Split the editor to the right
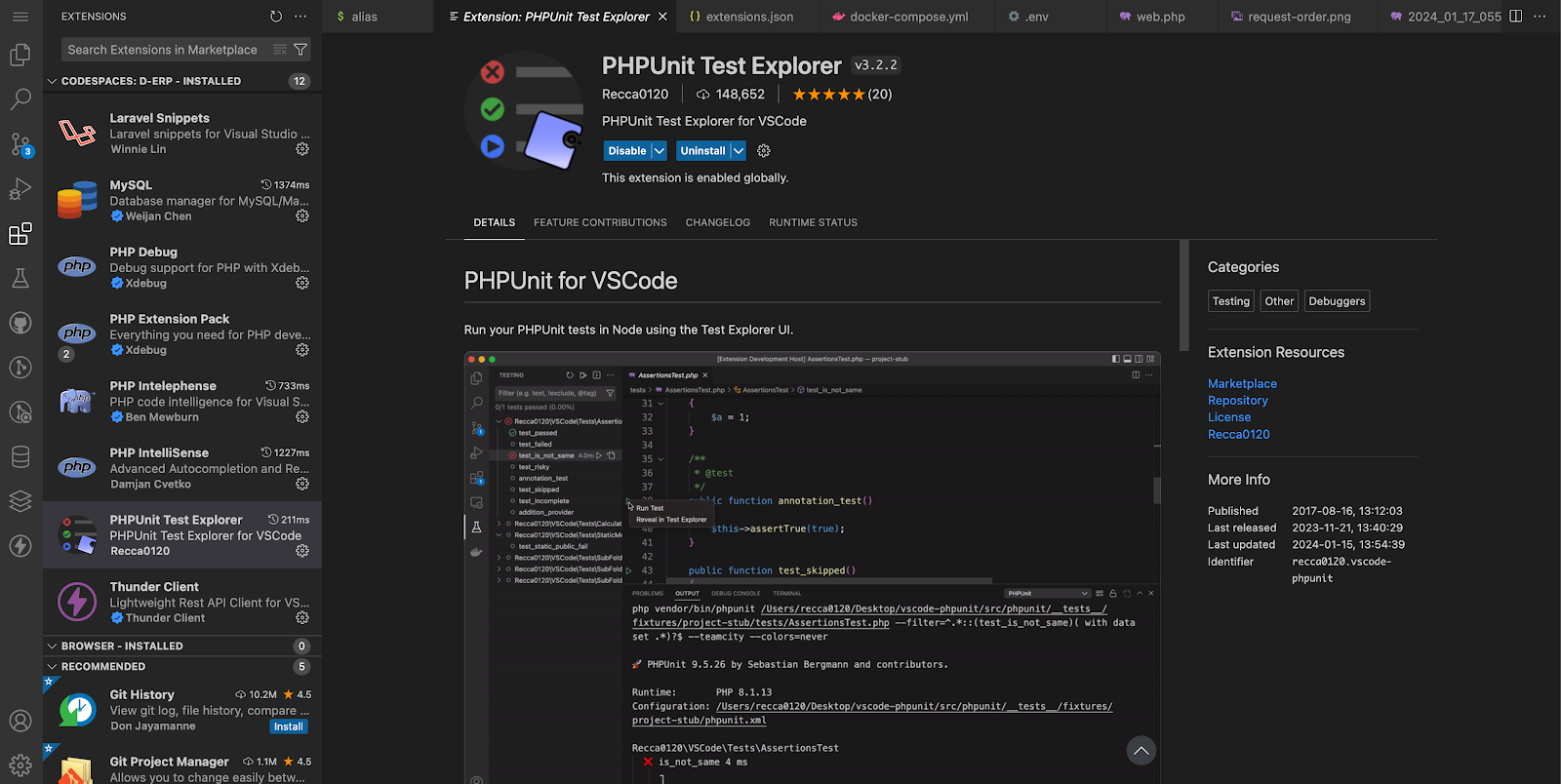This screenshot has height=784, width=1561. [x=1515, y=17]
